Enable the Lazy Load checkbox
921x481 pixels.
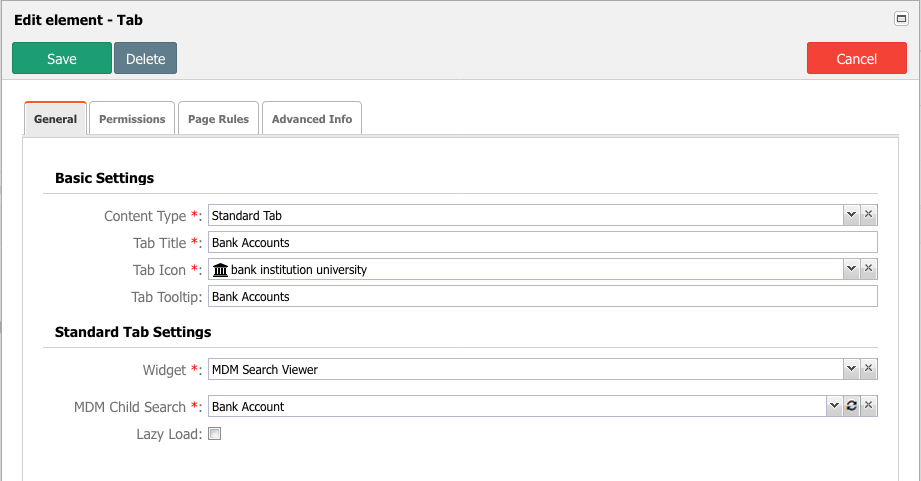coord(215,434)
